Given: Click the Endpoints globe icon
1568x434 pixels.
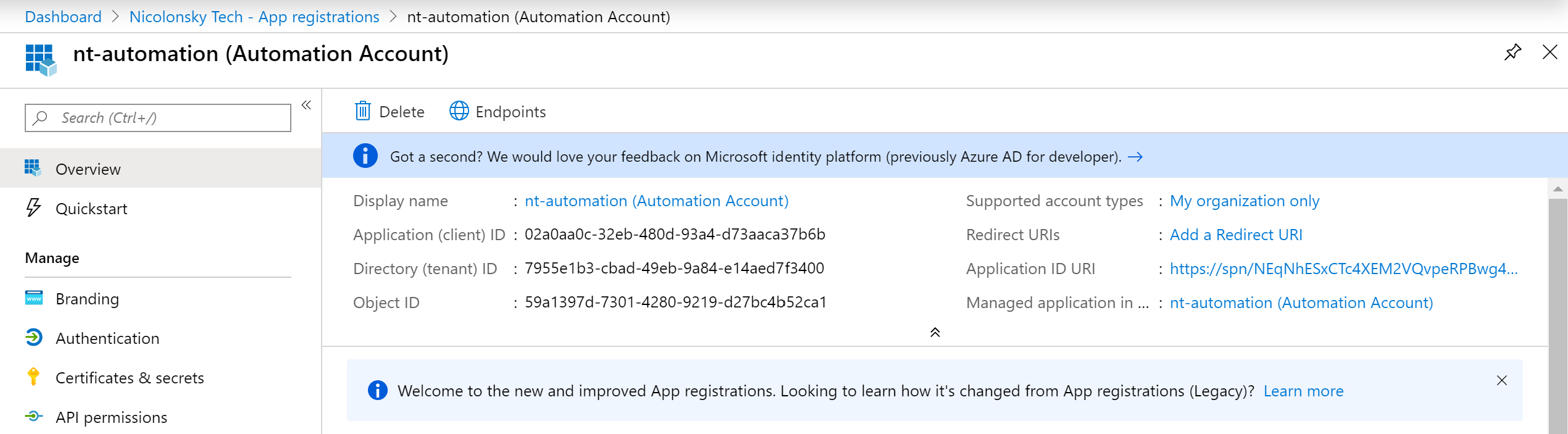Looking at the screenshot, I should click(459, 111).
